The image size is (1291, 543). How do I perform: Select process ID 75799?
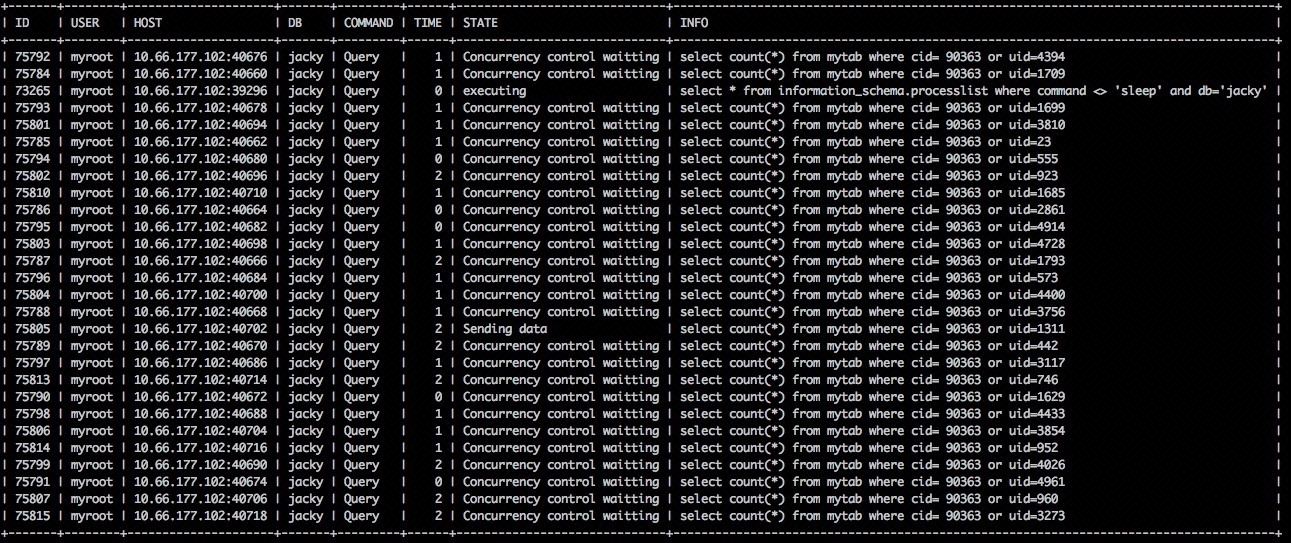coord(33,465)
